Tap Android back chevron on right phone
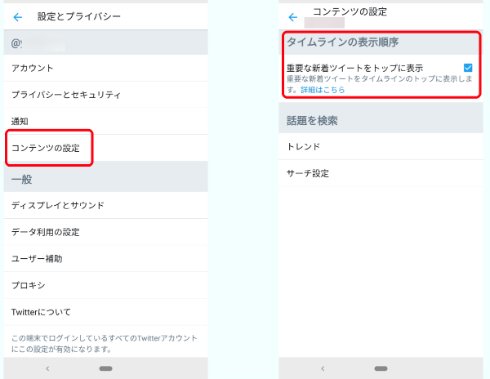Image resolution: width=490 pixels, height=379 pixels. [x=323, y=368]
